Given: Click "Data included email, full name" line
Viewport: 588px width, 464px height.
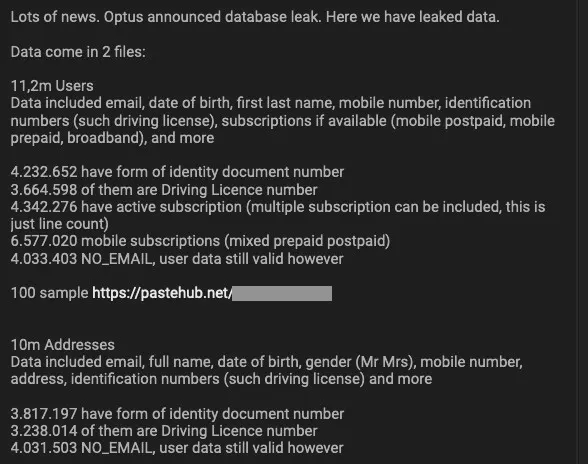Looking at the screenshot, I should (x=267, y=362).
